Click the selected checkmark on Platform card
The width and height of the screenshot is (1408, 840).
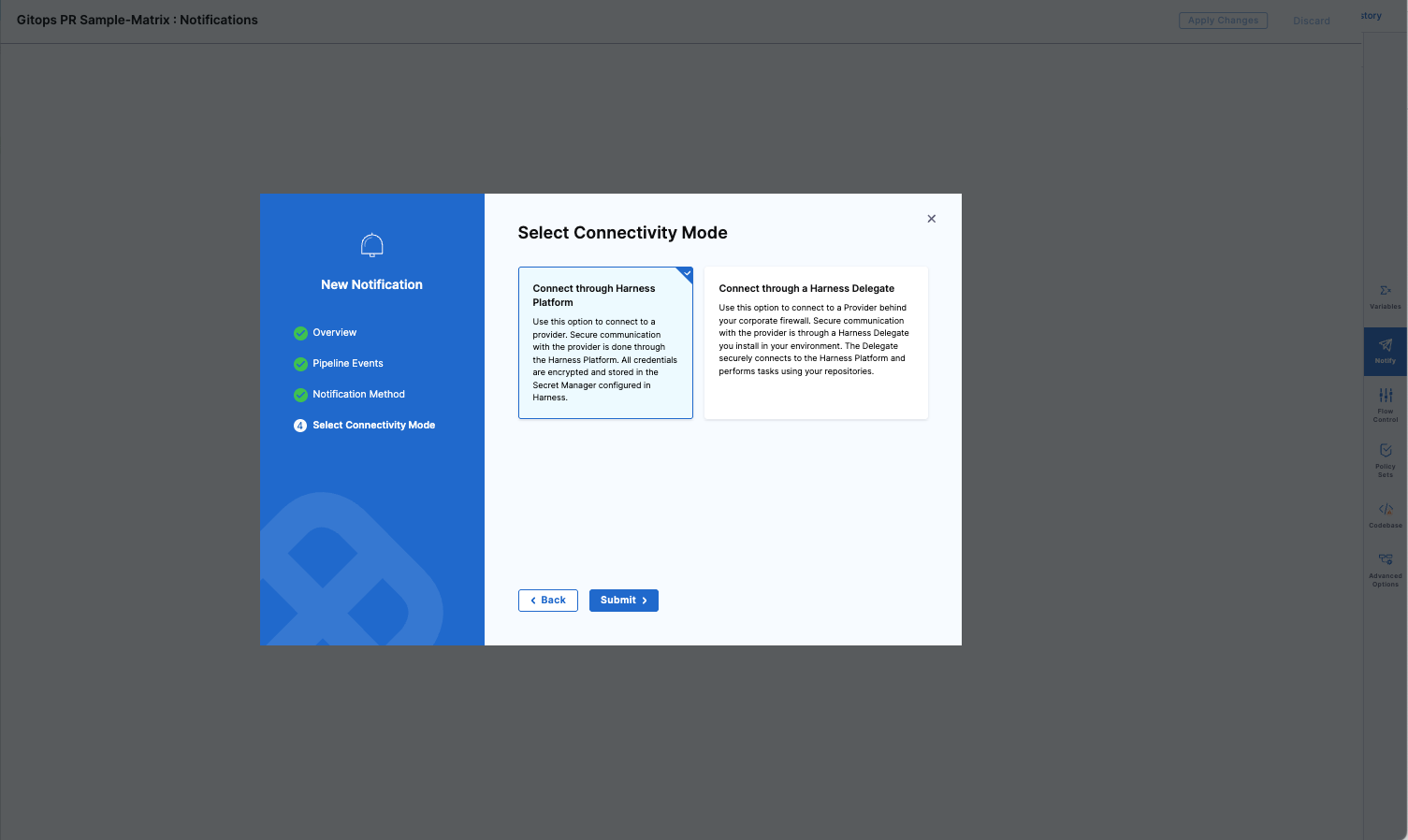coord(687,273)
